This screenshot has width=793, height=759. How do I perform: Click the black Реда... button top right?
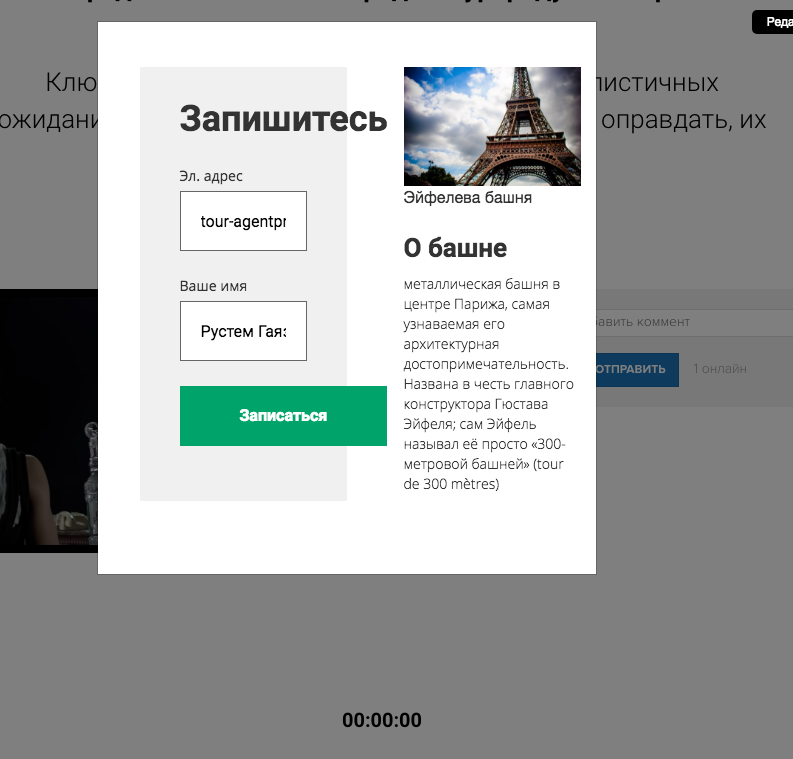pyautogui.click(x=772, y=22)
